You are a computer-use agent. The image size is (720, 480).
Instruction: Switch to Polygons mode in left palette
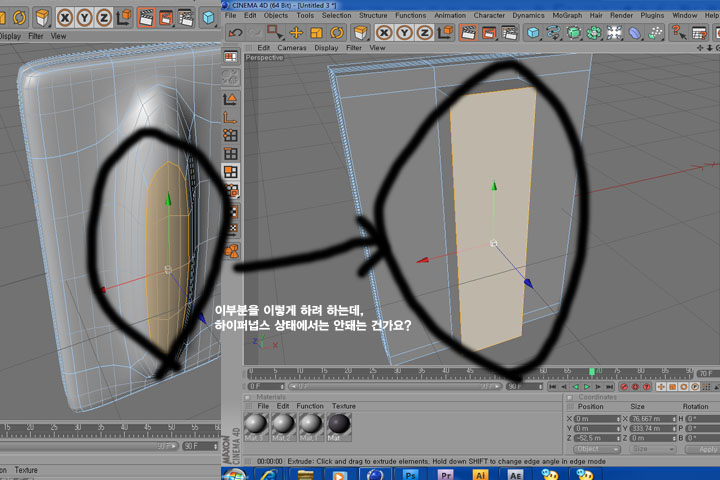(231, 172)
